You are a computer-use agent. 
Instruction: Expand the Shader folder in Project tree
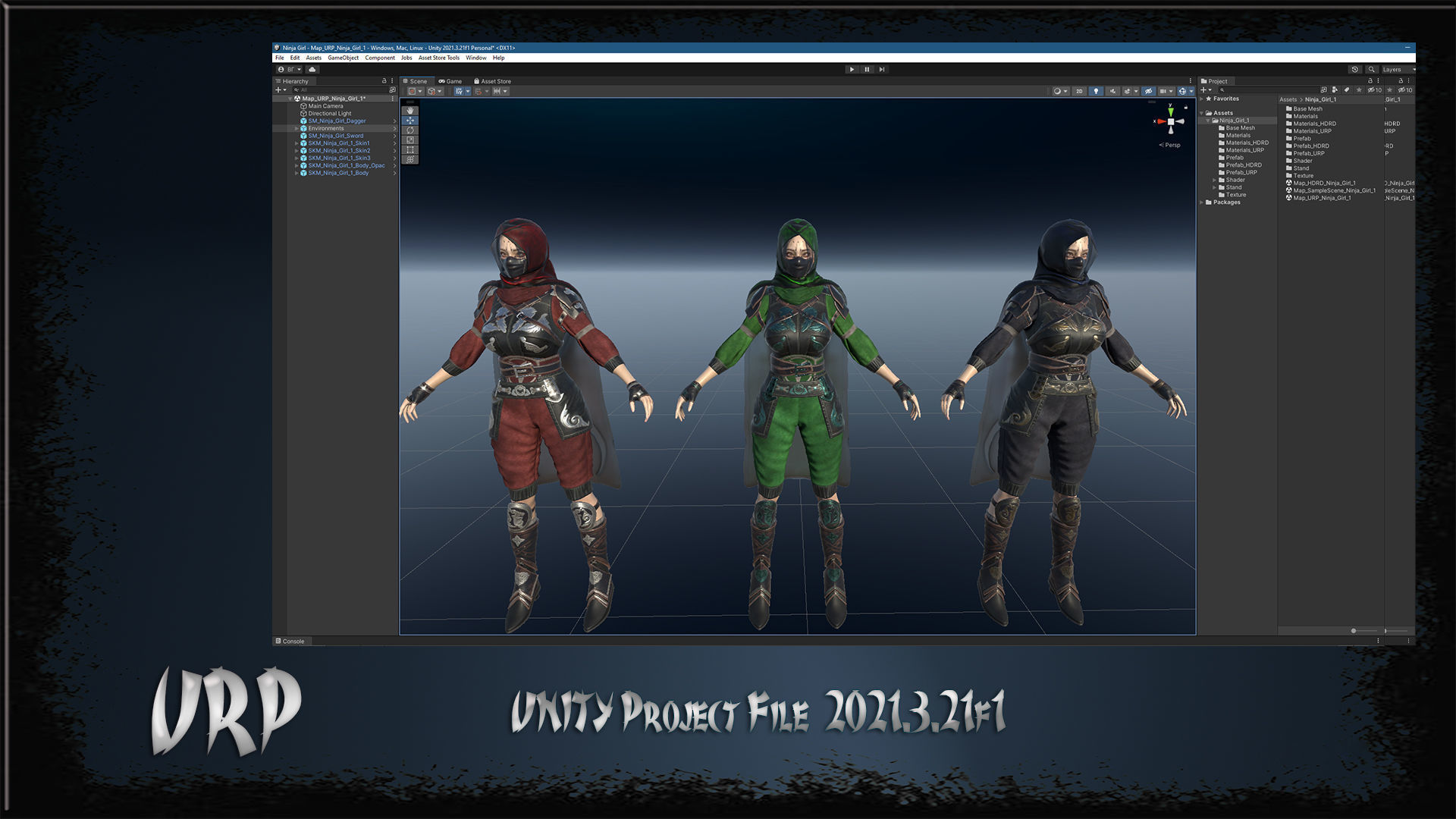[1214, 180]
